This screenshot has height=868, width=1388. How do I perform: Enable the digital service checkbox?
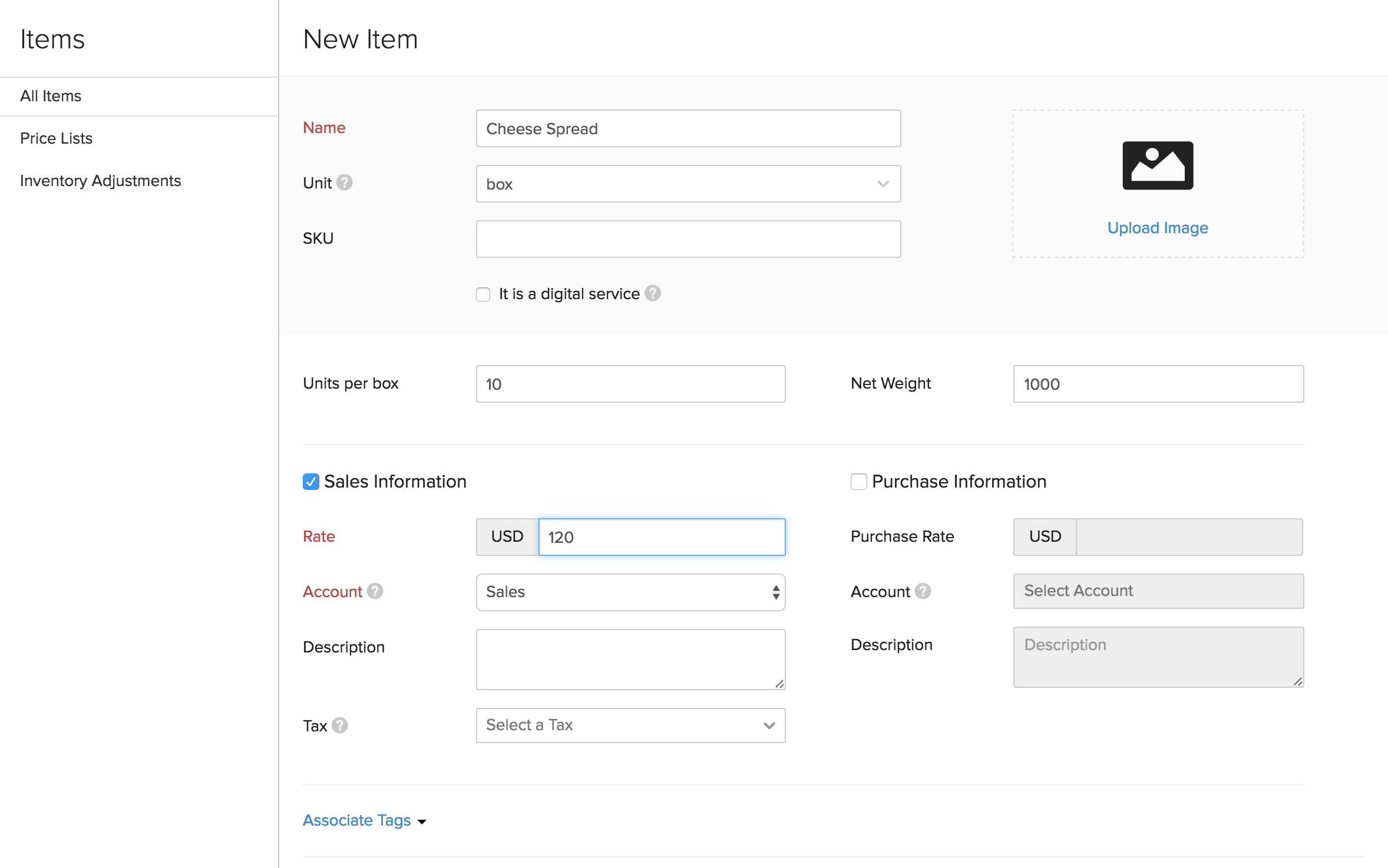pos(483,294)
